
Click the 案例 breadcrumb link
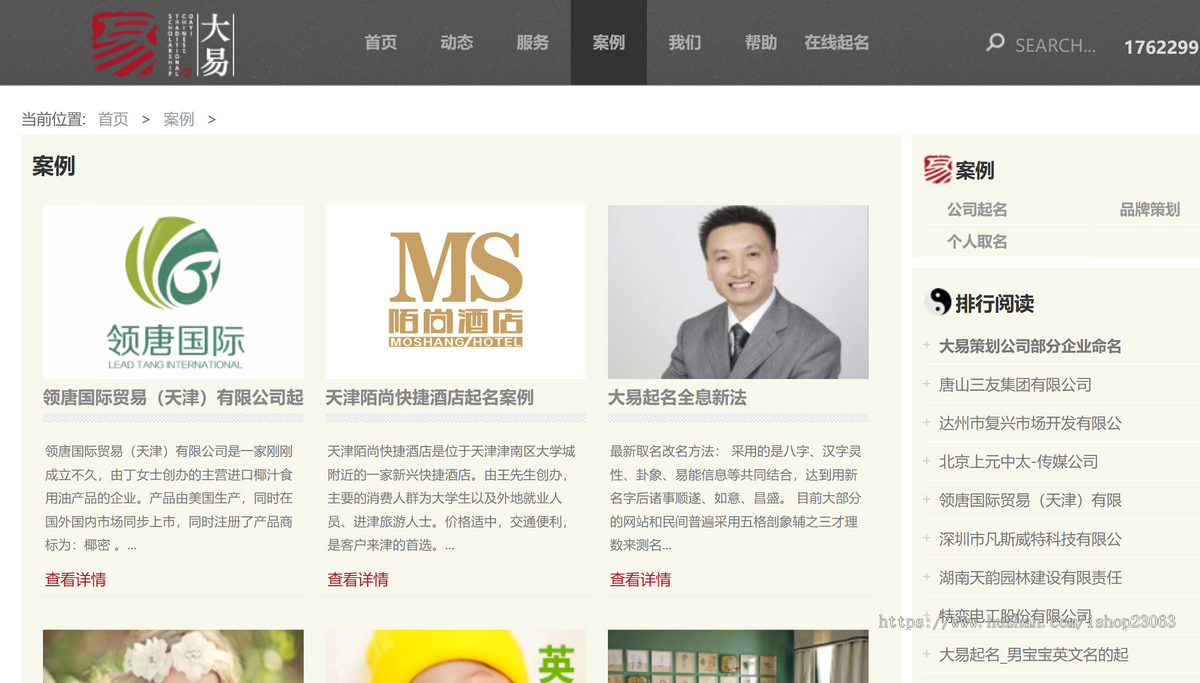point(179,119)
